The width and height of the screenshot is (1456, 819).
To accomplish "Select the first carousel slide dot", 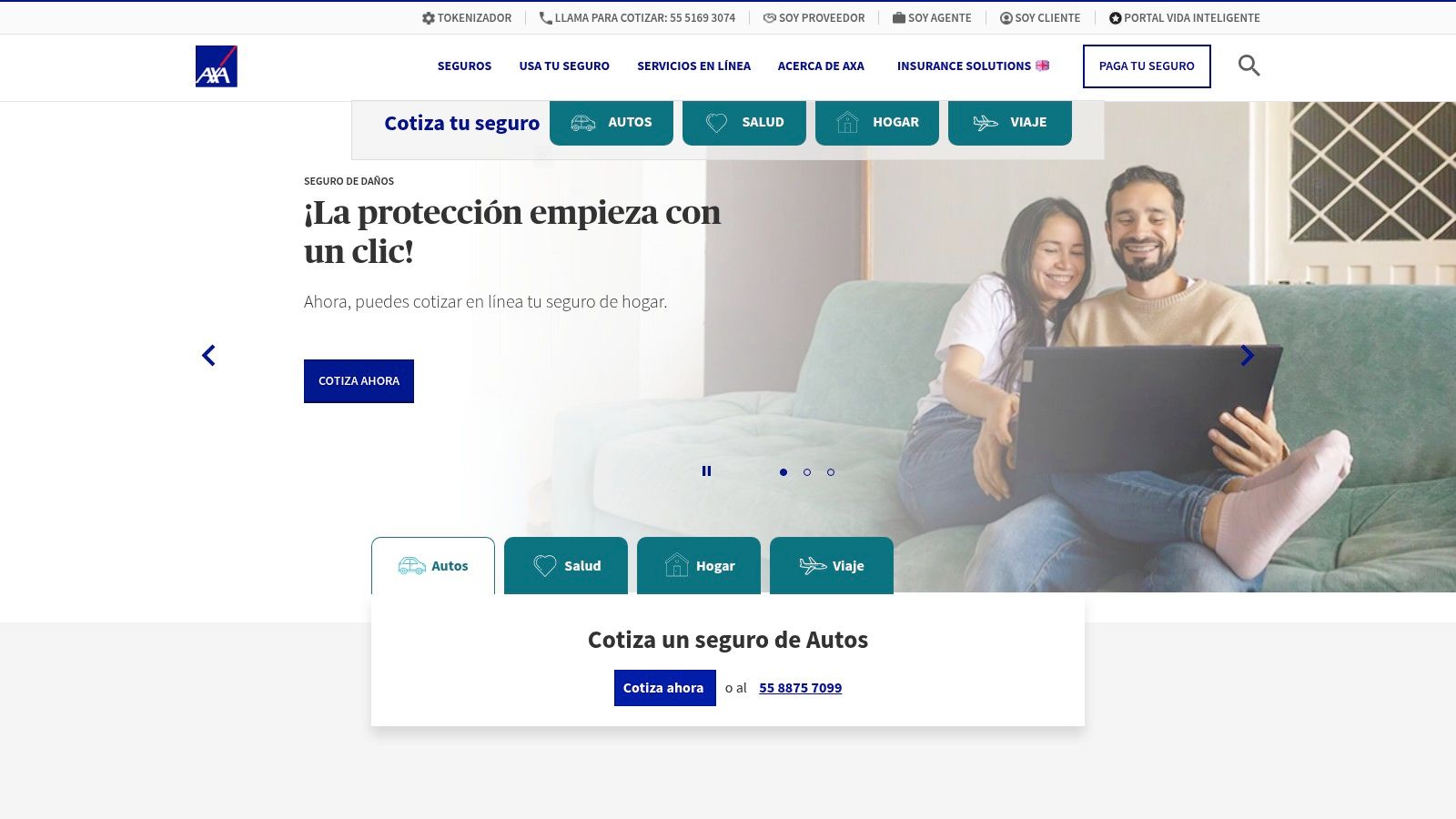I will pos(784,472).
